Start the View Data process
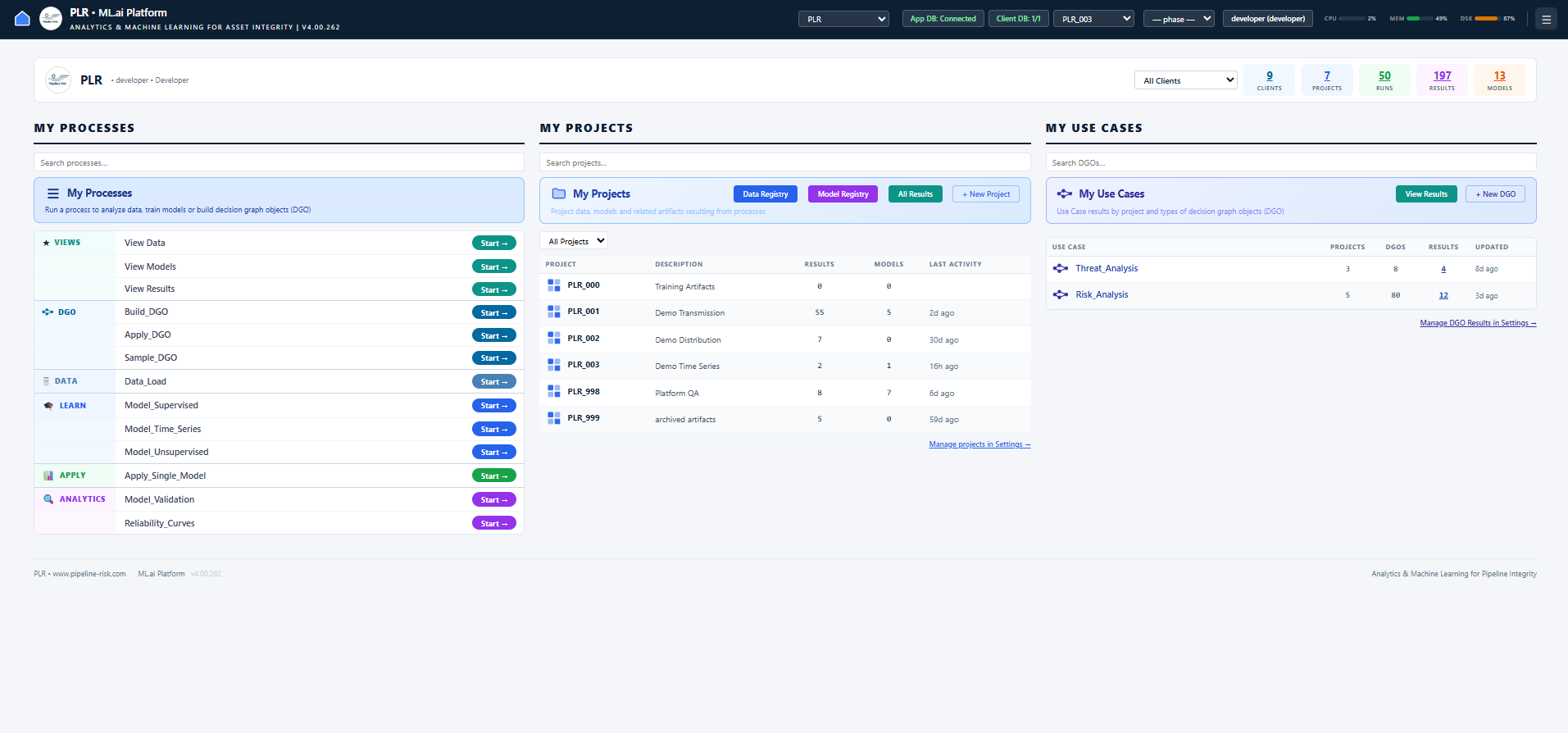The height and width of the screenshot is (733, 1568). 494,244
